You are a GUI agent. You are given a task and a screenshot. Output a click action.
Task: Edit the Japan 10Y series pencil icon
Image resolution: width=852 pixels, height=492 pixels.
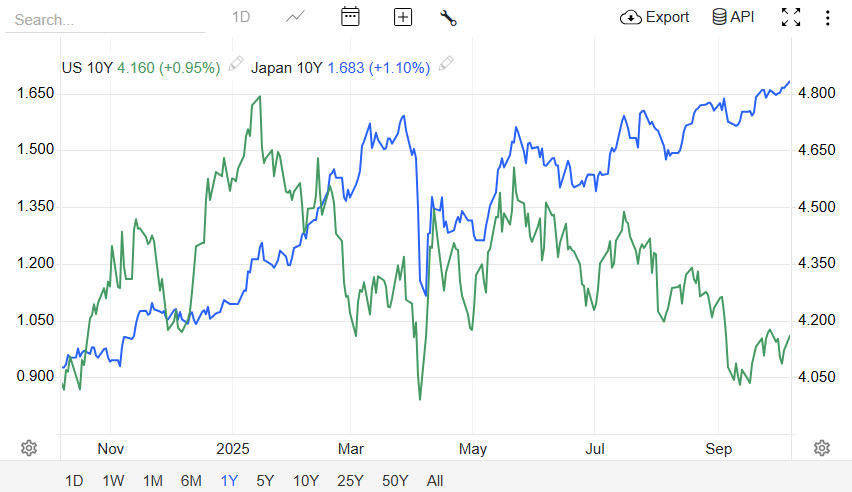point(446,65)
